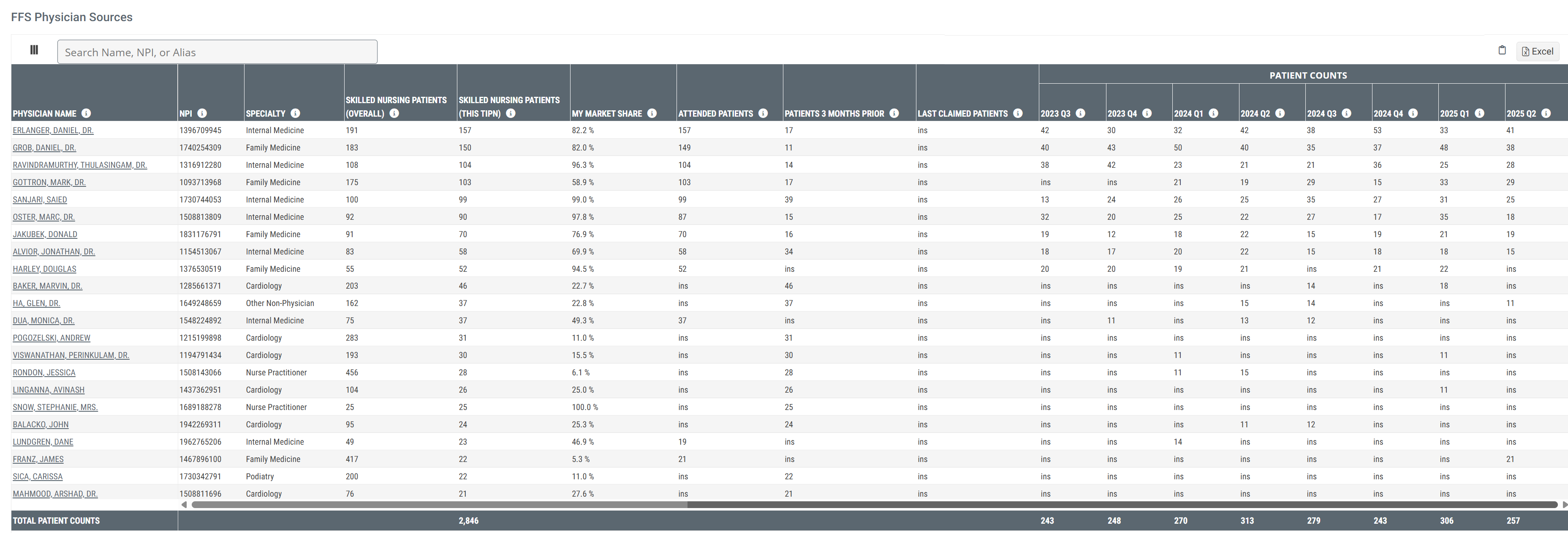Click info icon for Patients 3 Months Prior
Viewport: 1568px width, 533px height.
(894, 113)
